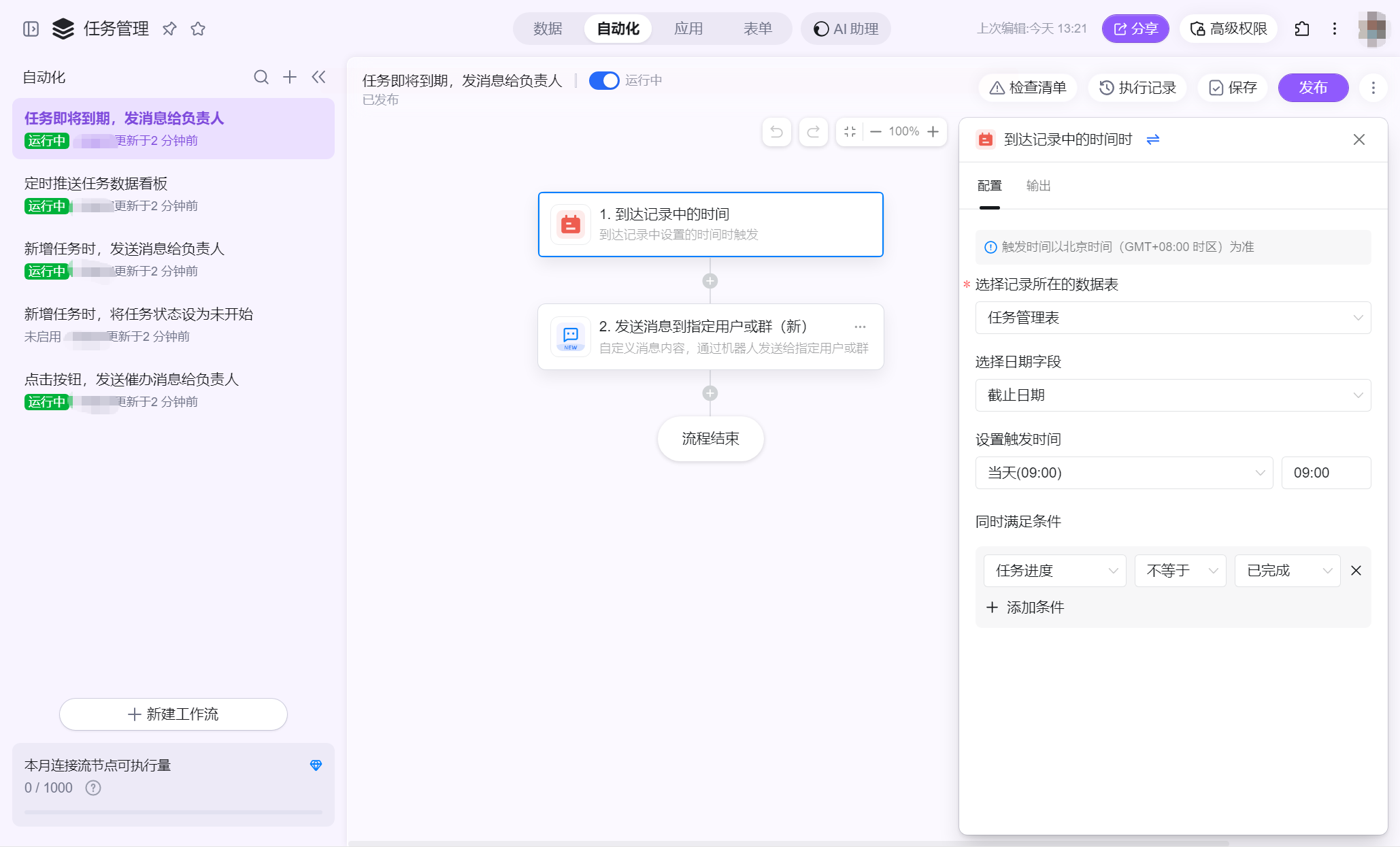The width and height of the screenshot is (1400, 847).
Task: Toggle the 运行中 workflow switch
Action: click(x=603, y=80)
